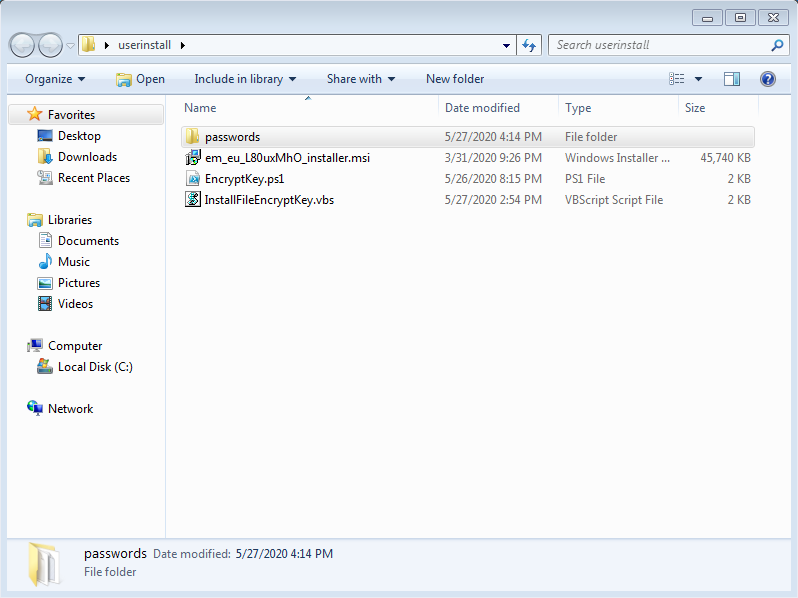The width and height of the screenshot is (798, 598).
Task: Click the Change your view icon
Action: [x=676, y=79]
